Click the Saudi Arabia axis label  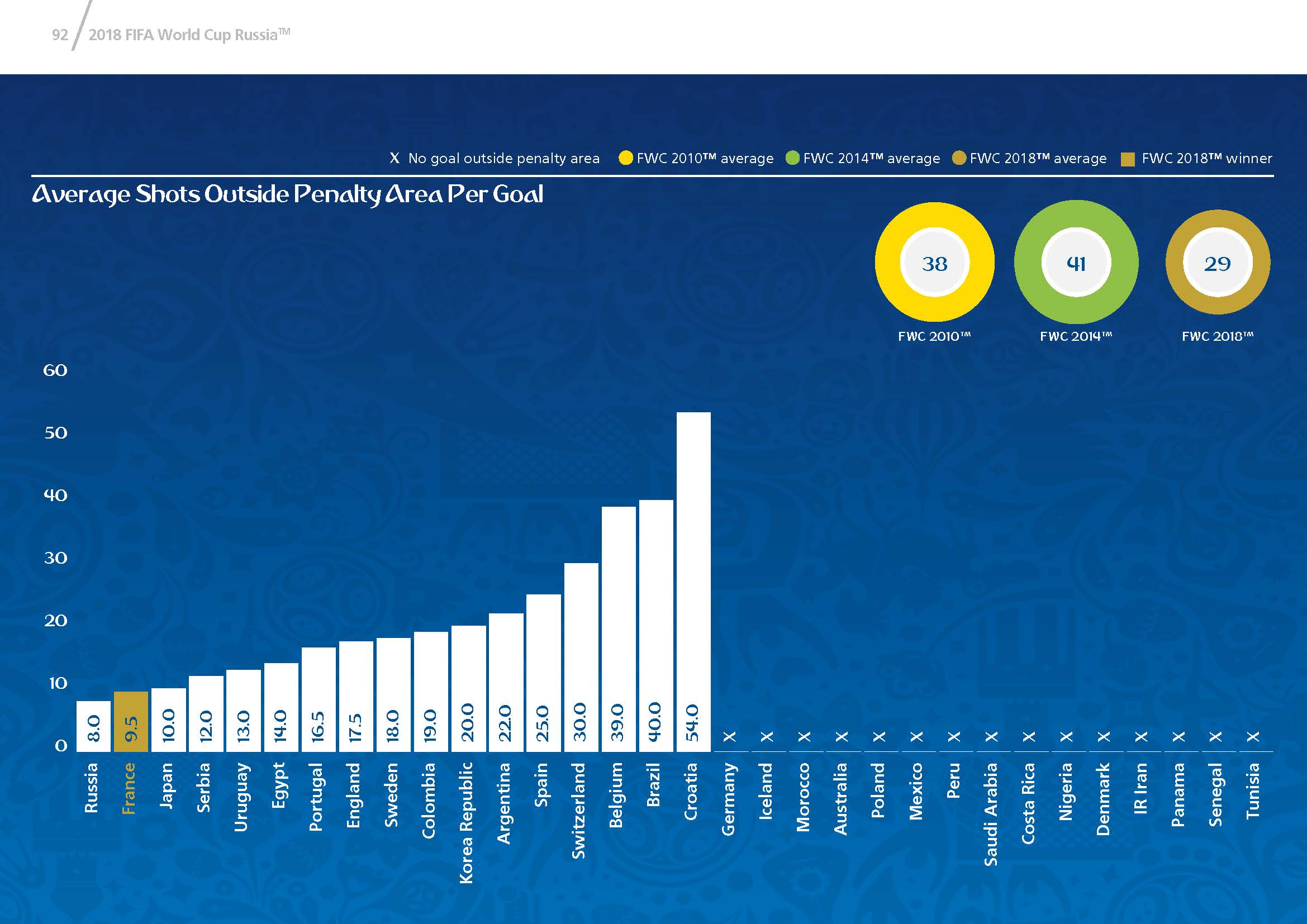pos(991,814)
